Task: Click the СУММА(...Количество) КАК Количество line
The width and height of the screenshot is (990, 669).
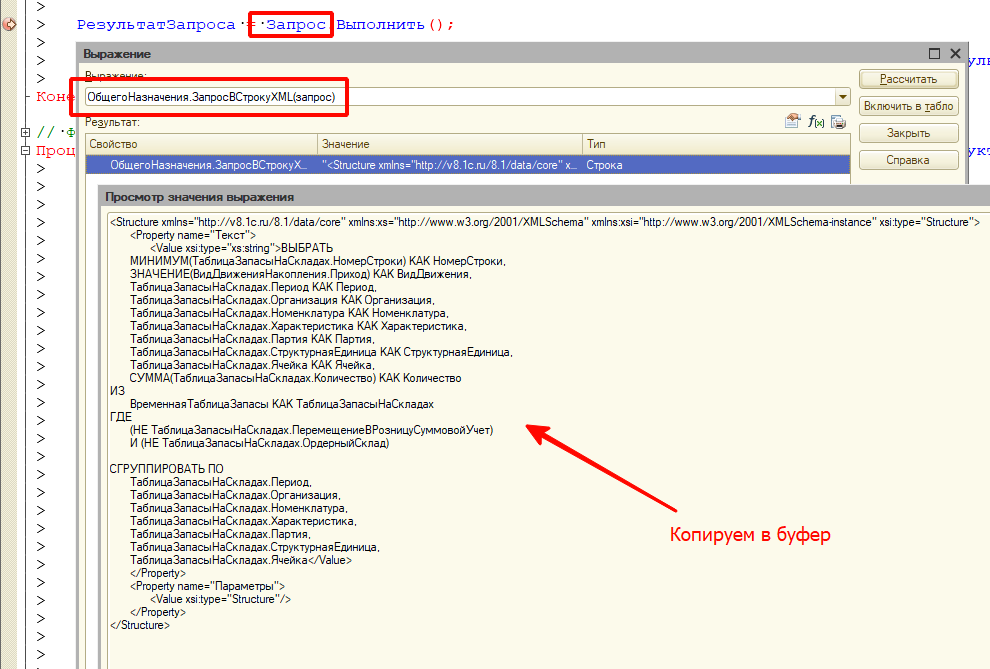Action: (x=295, y=378)
